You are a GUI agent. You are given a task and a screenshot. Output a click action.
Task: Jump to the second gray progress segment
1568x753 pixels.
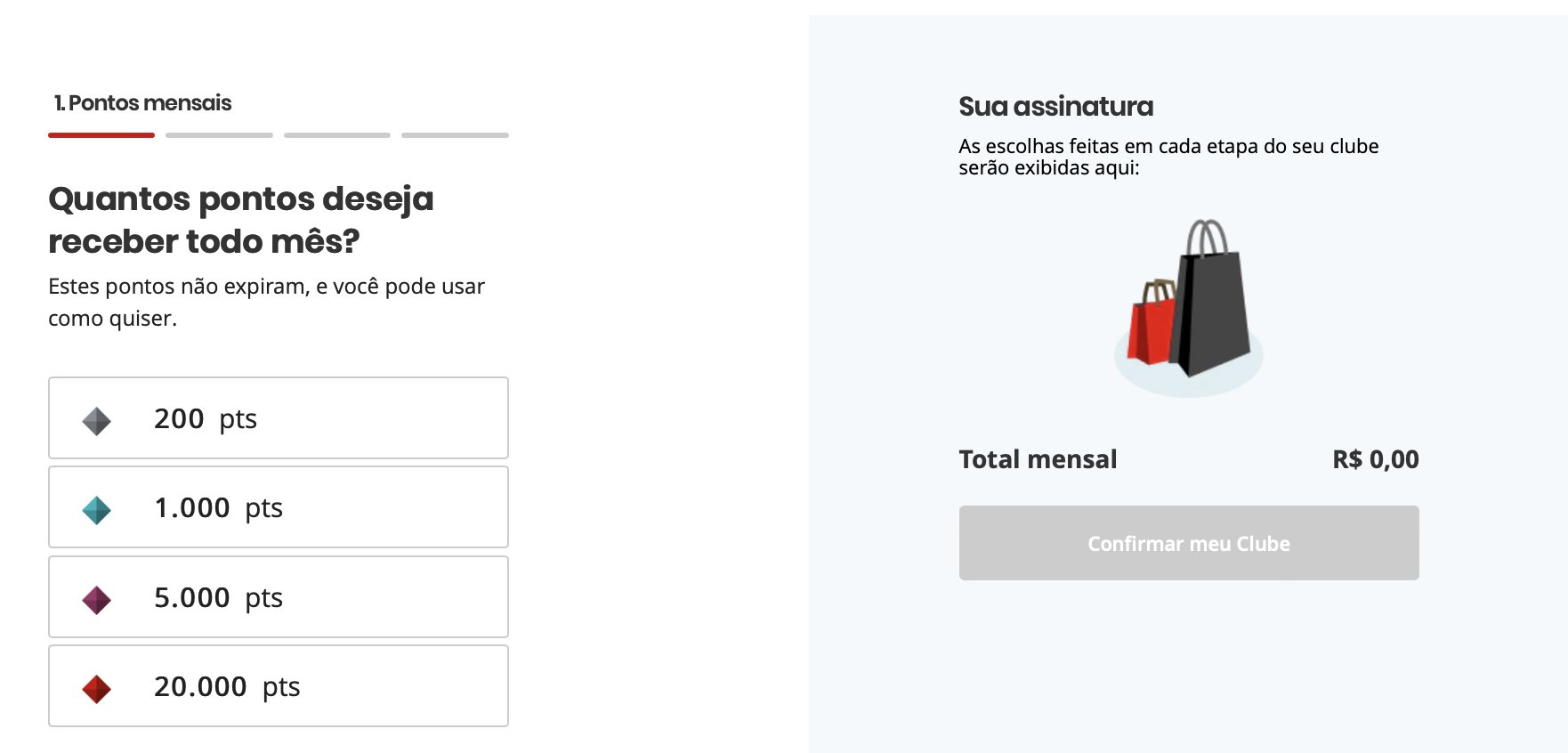tap(219, 135)
